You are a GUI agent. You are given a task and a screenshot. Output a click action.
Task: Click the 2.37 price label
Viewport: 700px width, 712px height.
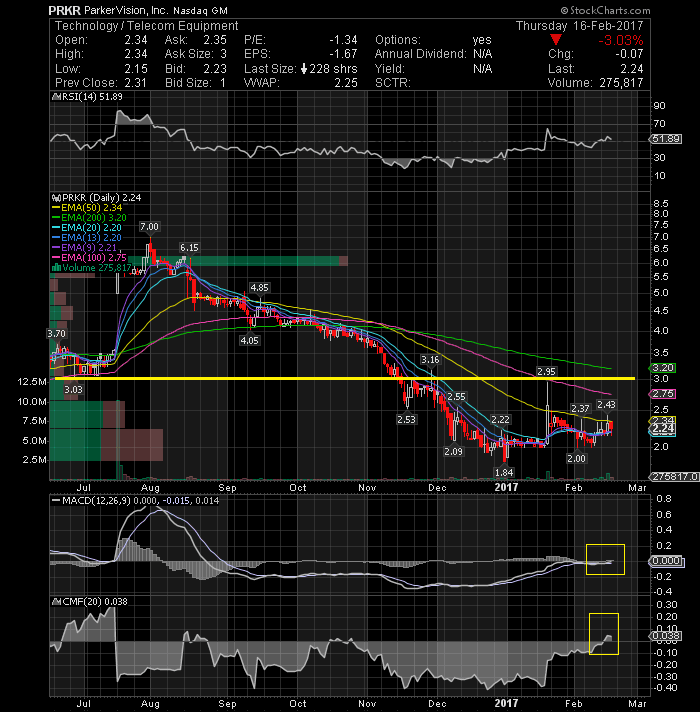(580, 409)
